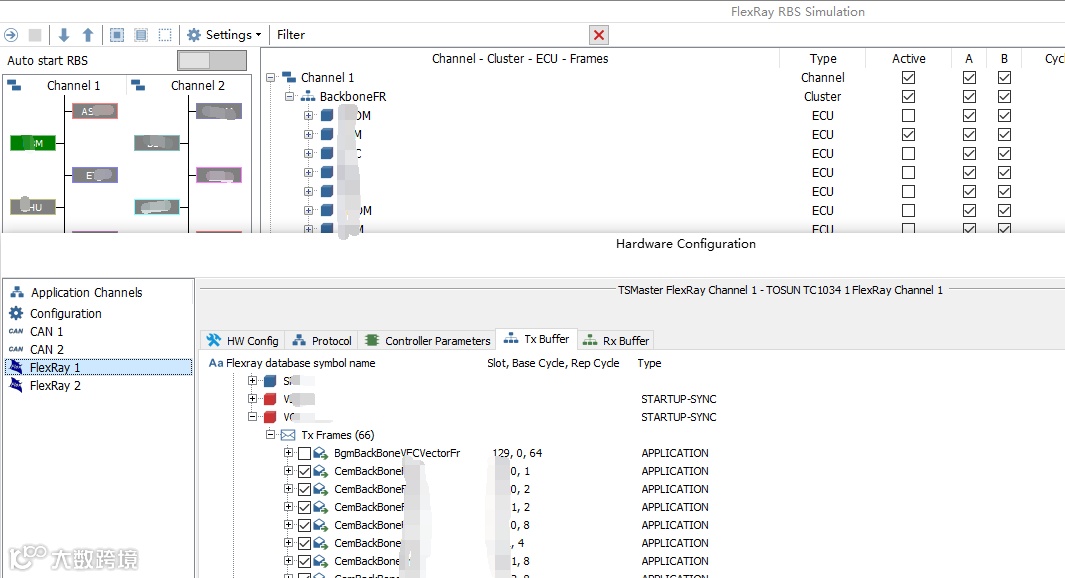
Task: Click the Aa case-sensitive search icon
Action: coord(216,363)
